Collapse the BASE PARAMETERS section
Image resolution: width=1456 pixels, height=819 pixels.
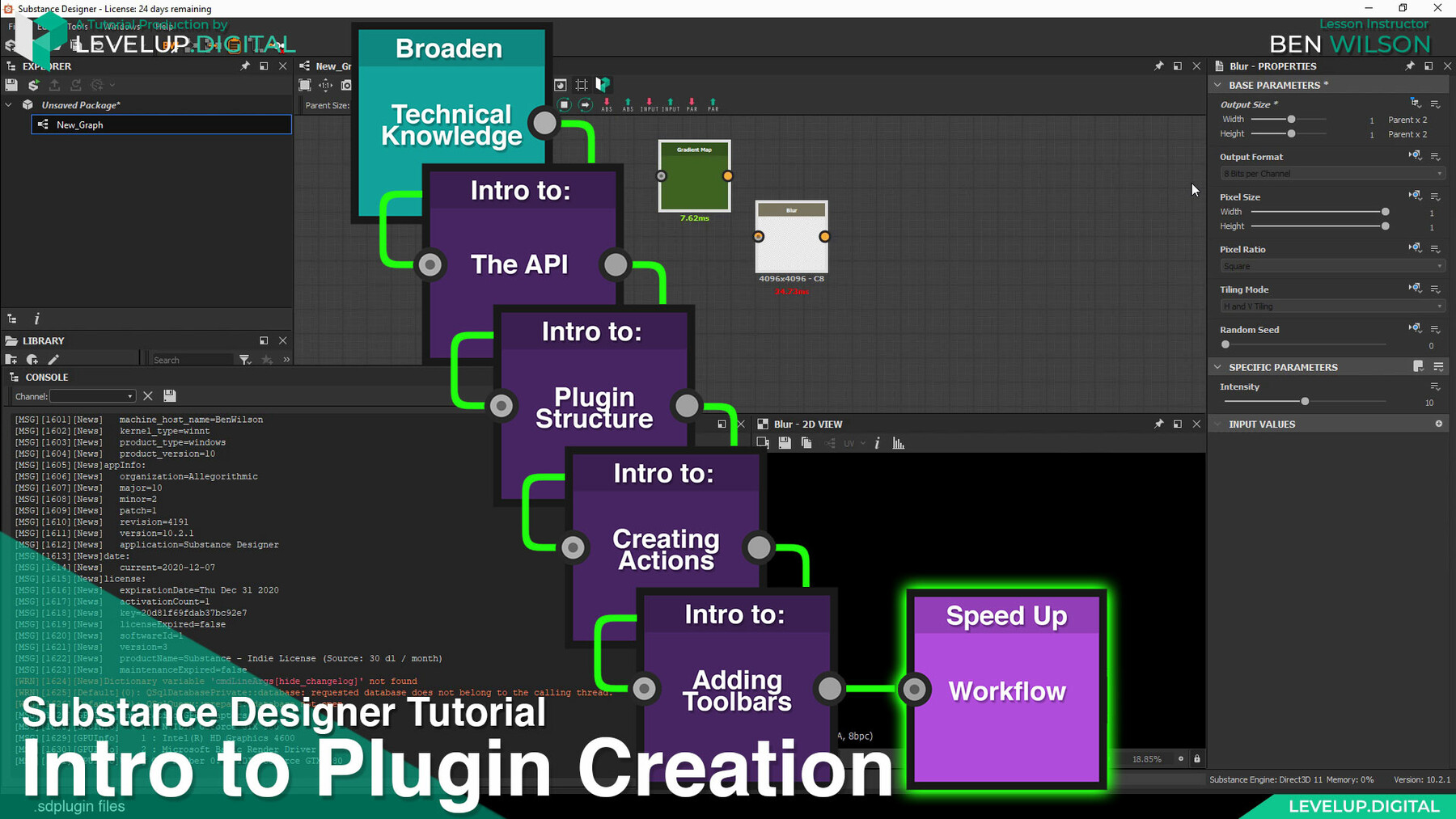tap(1219, 84)
